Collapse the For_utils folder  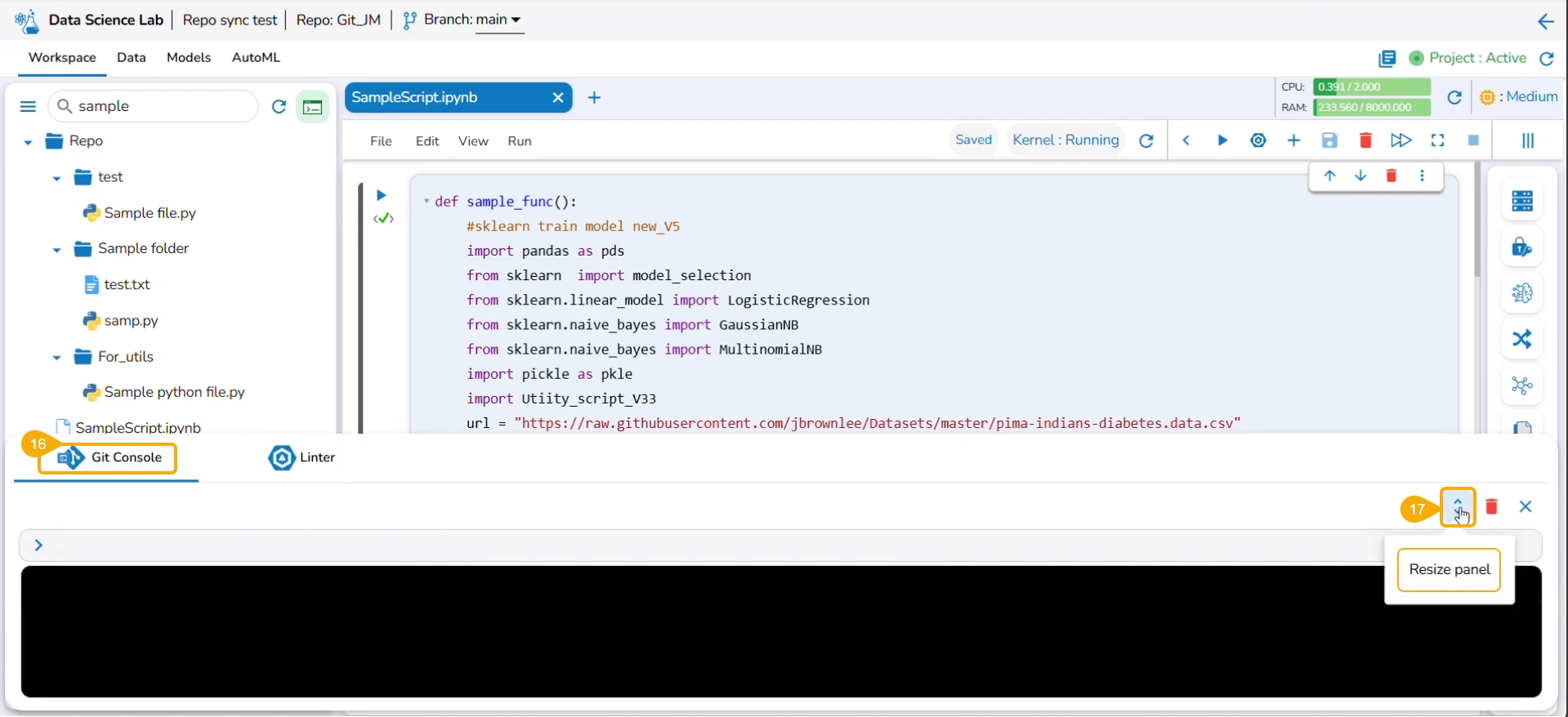[x=56, y=358]
